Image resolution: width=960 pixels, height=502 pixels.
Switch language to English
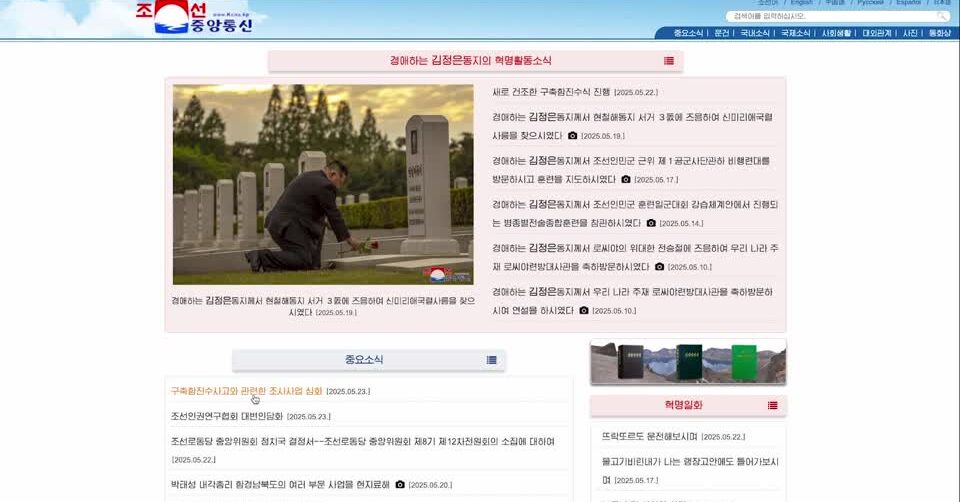801,3
